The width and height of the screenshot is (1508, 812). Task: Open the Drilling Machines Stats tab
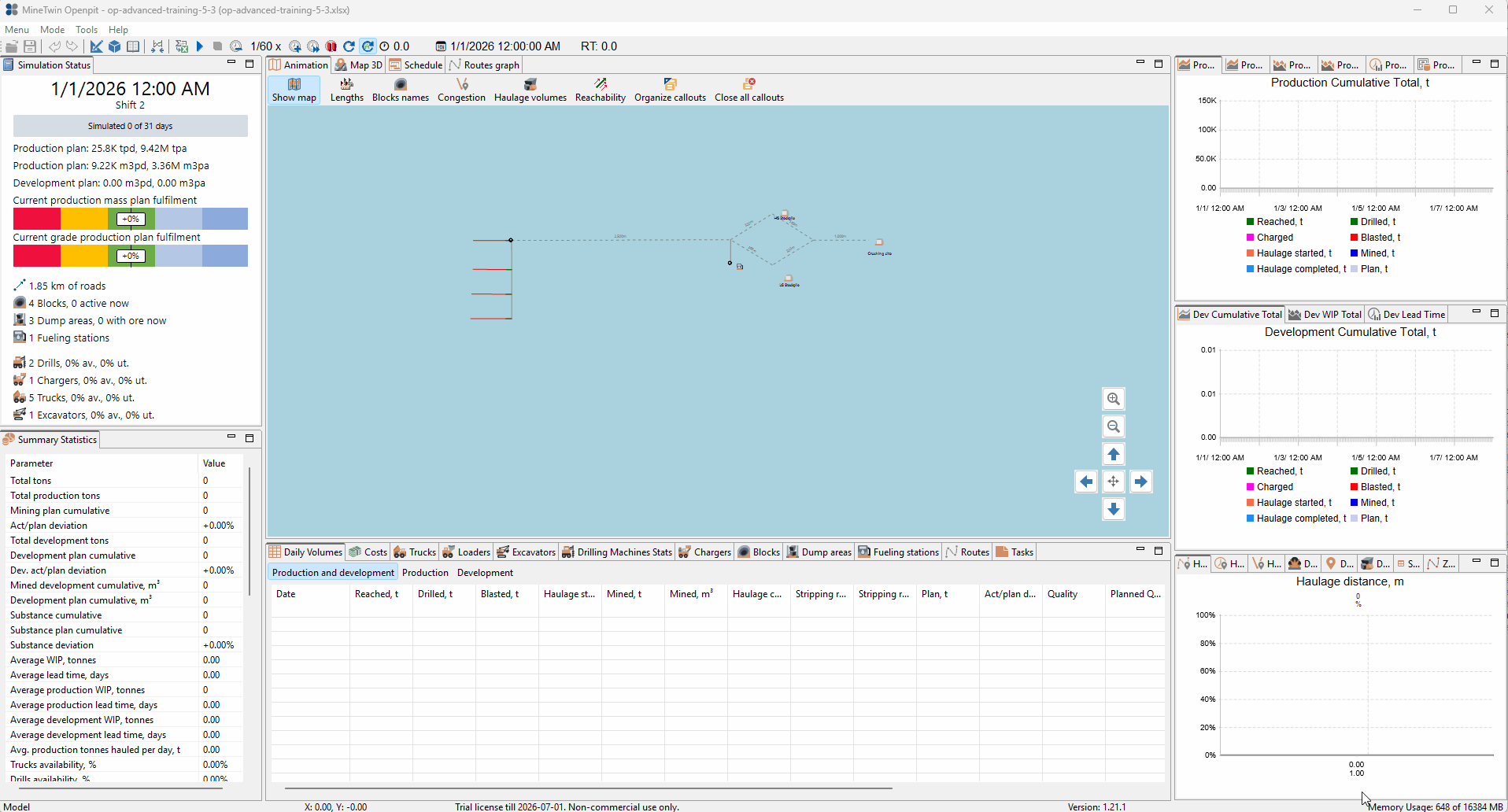pos(617,552)
